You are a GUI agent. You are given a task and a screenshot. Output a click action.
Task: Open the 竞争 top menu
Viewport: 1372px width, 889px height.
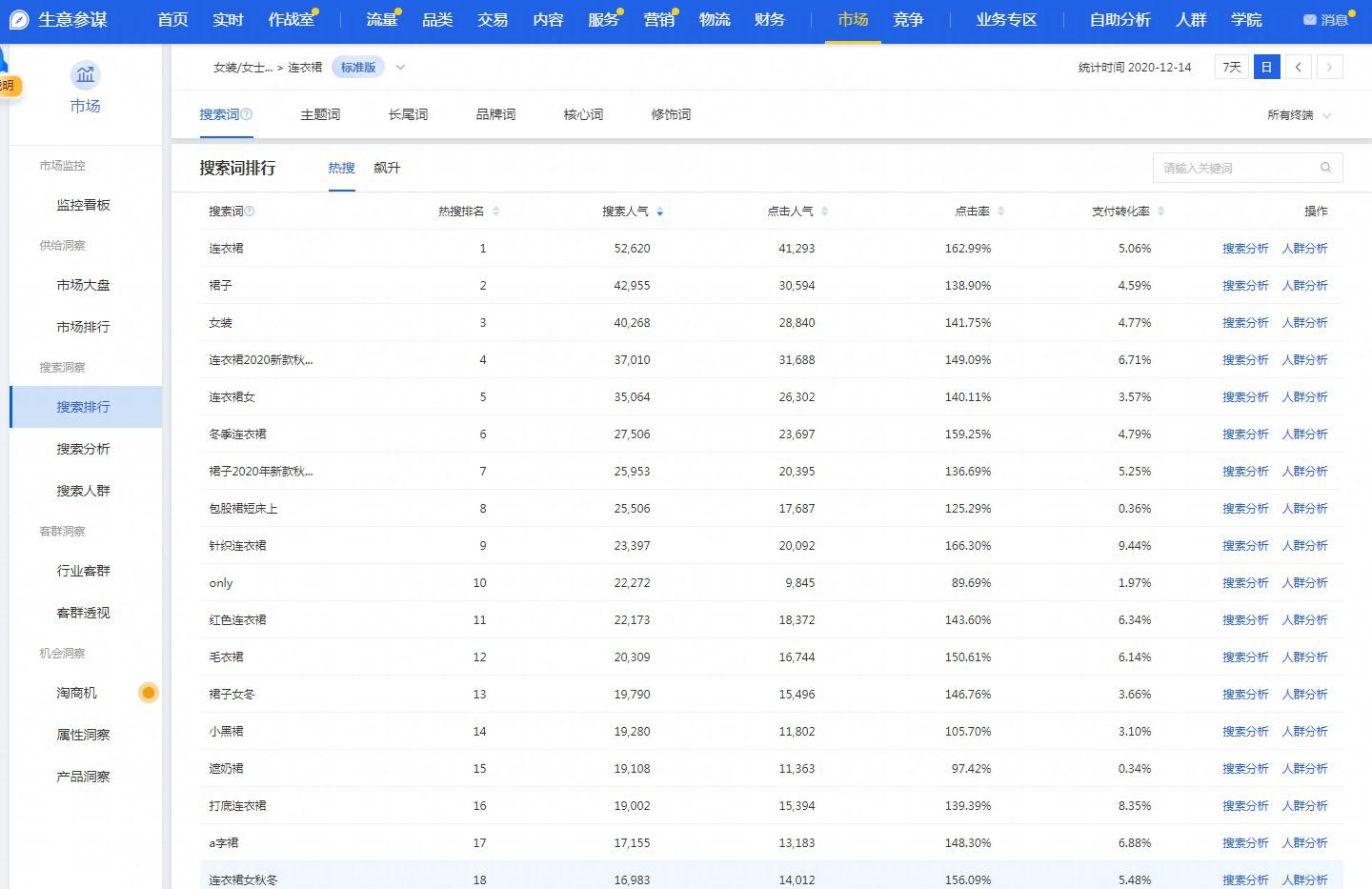click(x=908, y=20)
